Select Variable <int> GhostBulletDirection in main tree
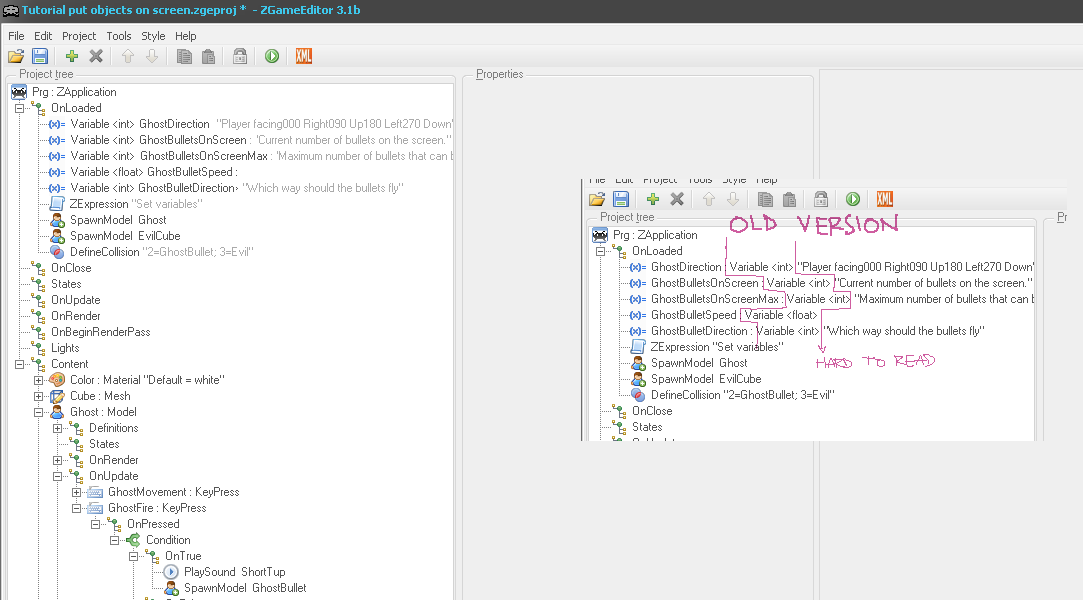The image size is (1083, 600). 153,188
